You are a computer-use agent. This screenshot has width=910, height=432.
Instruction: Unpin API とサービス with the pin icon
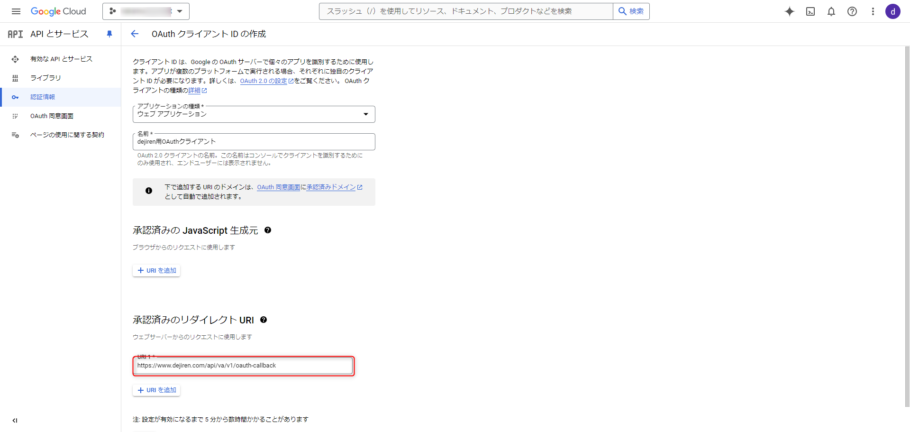[x=109, y=33]
